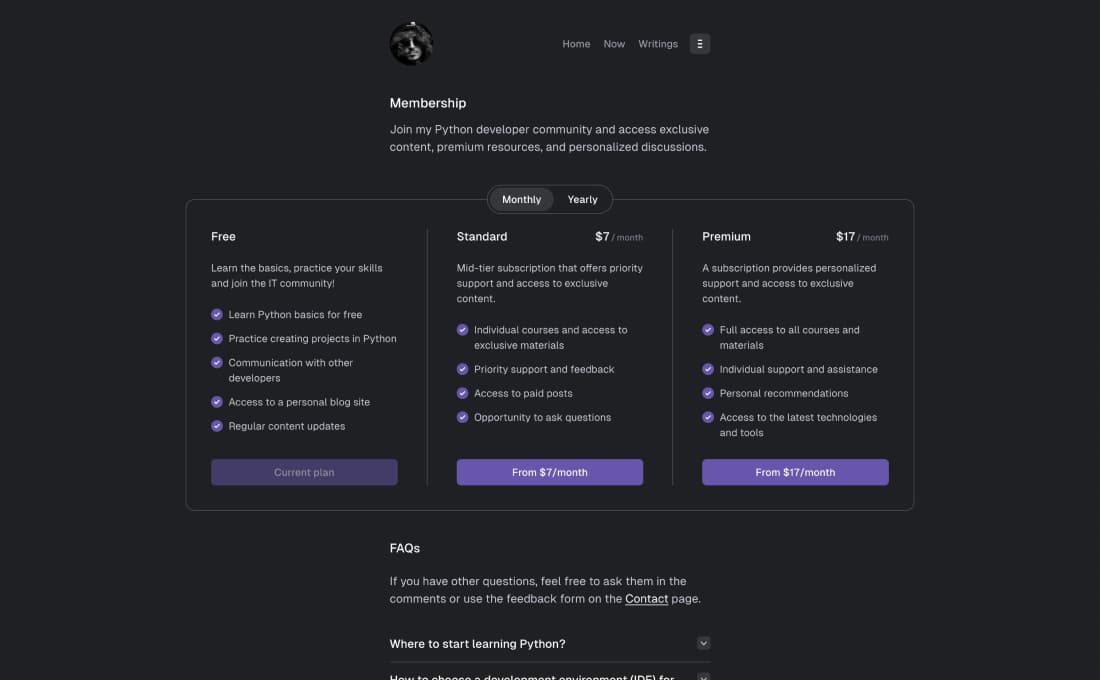Subscribe with From $7/month button
Screen dimensions: 1100x680
coord(550,472)
